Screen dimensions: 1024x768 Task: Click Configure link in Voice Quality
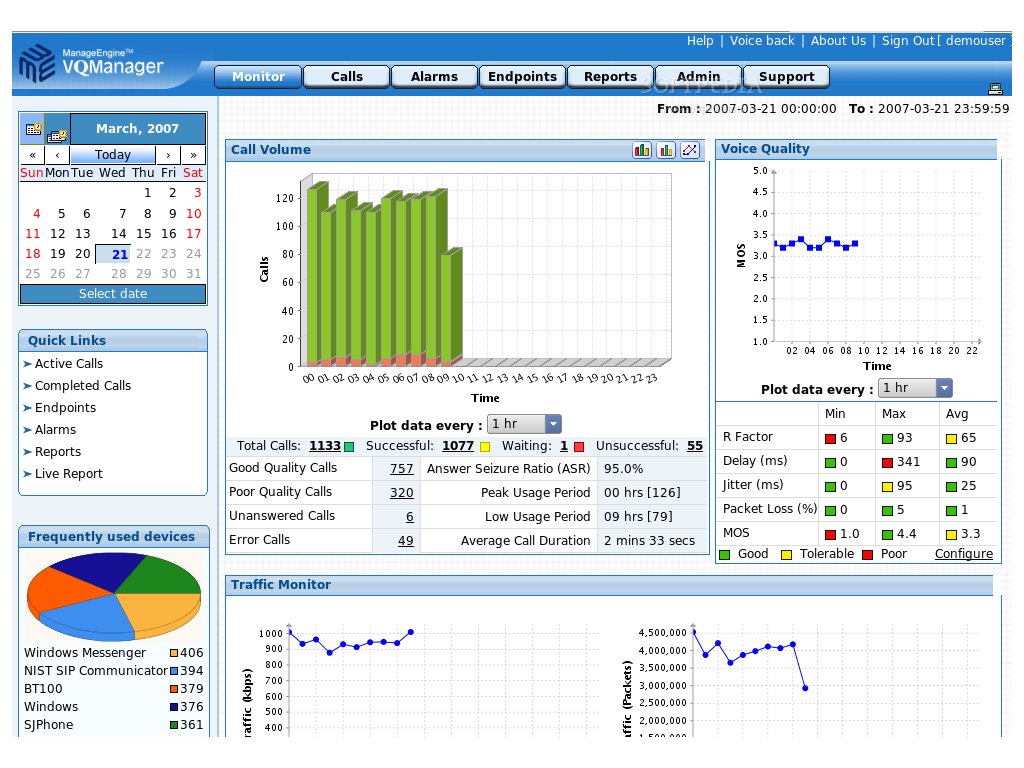pos(963,554)
